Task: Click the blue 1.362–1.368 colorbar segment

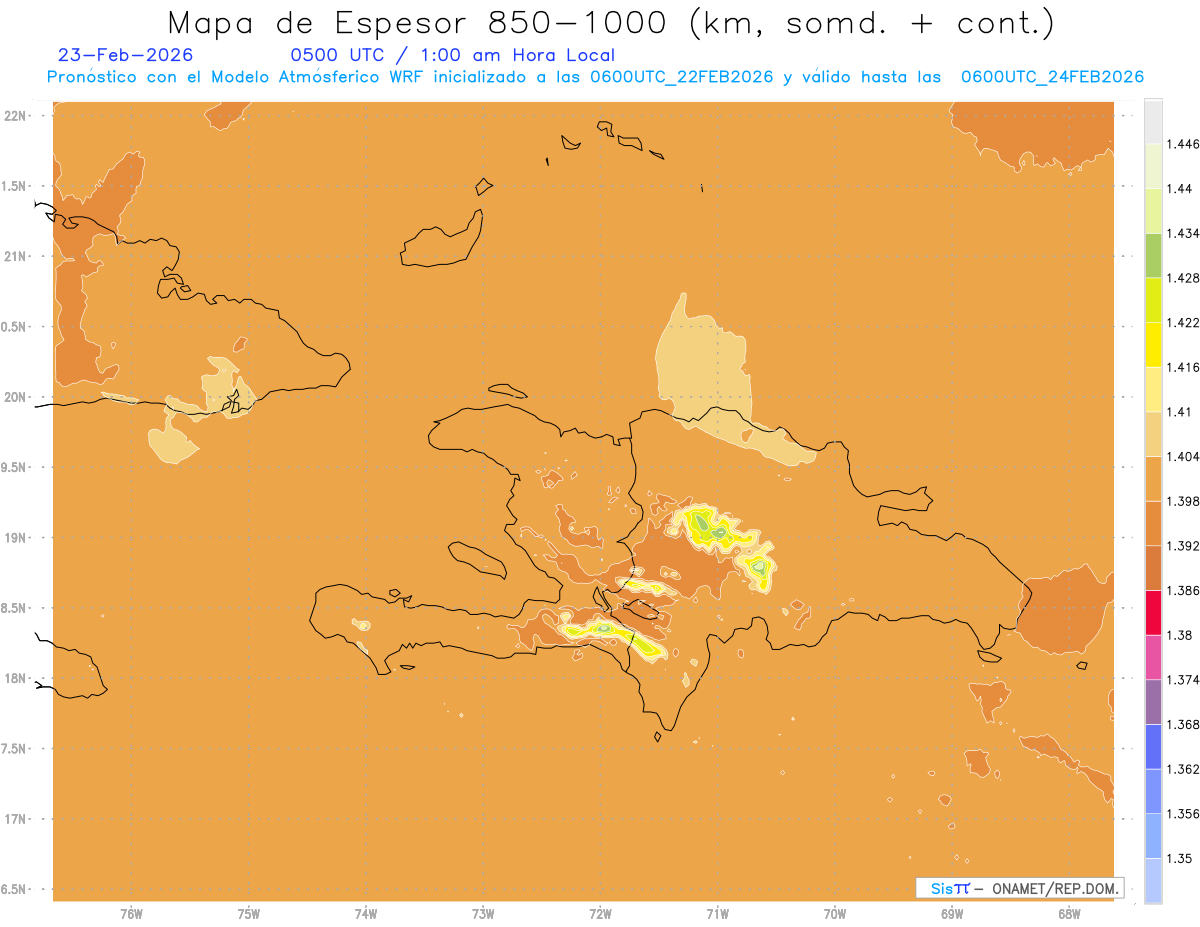Action: [1153, 747]
